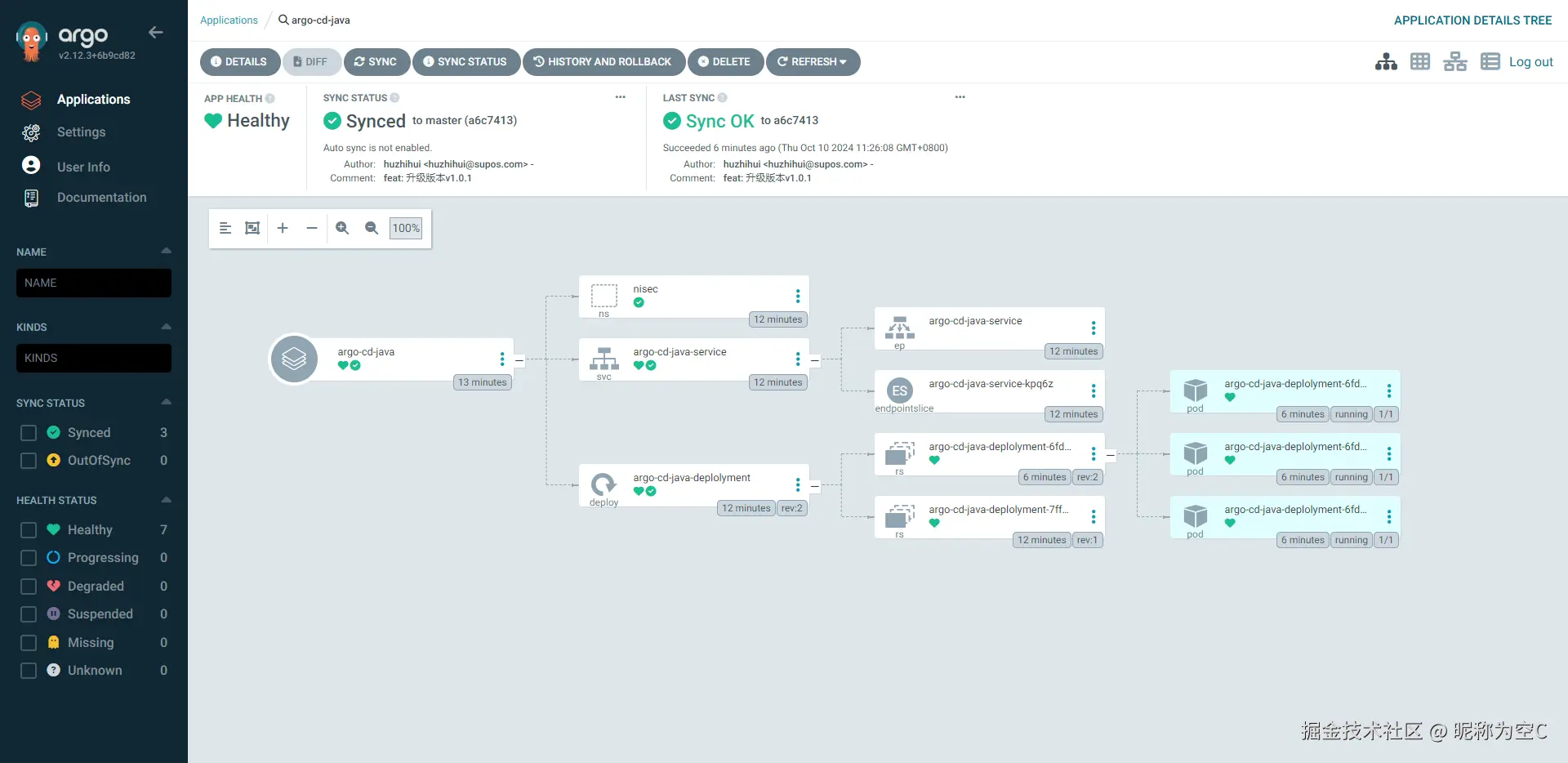
Task: Check the Progressing filter checkbox
Action: click(x=29, y=558)
